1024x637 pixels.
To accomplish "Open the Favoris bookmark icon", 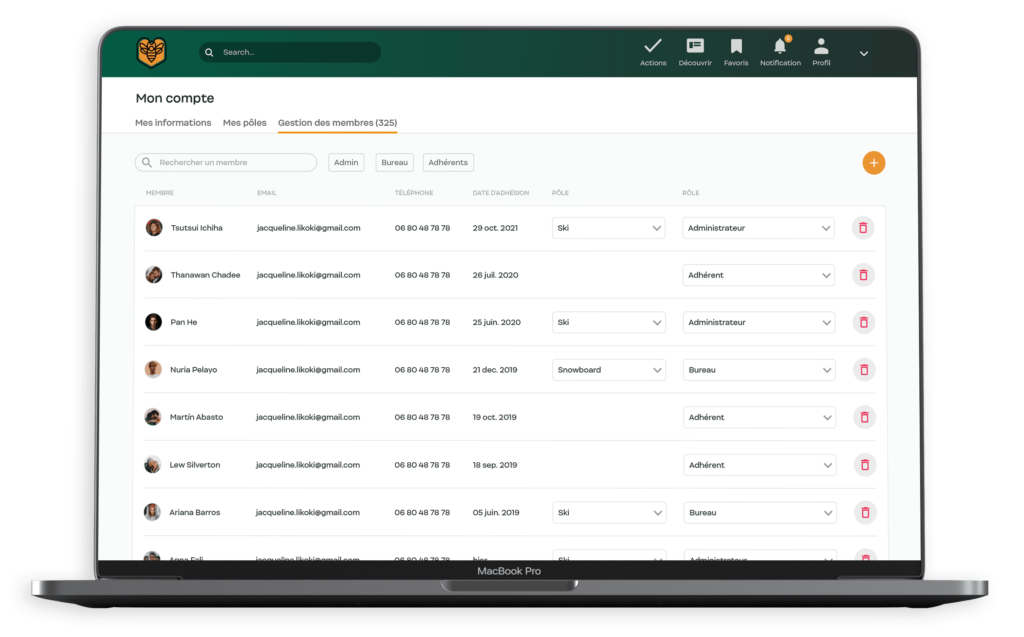I will click(736, 47).
